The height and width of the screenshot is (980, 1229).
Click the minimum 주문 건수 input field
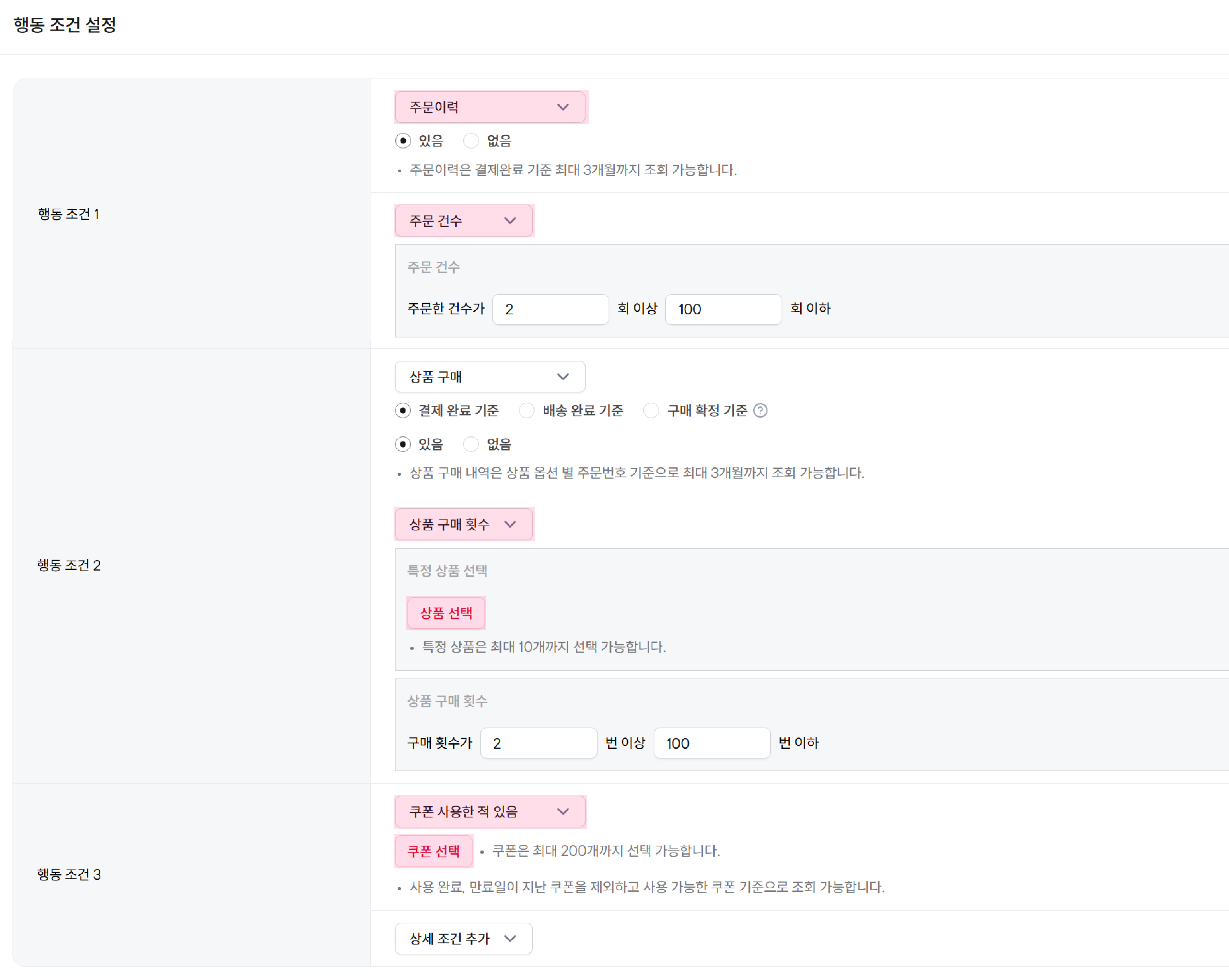[x=549, y=309]
